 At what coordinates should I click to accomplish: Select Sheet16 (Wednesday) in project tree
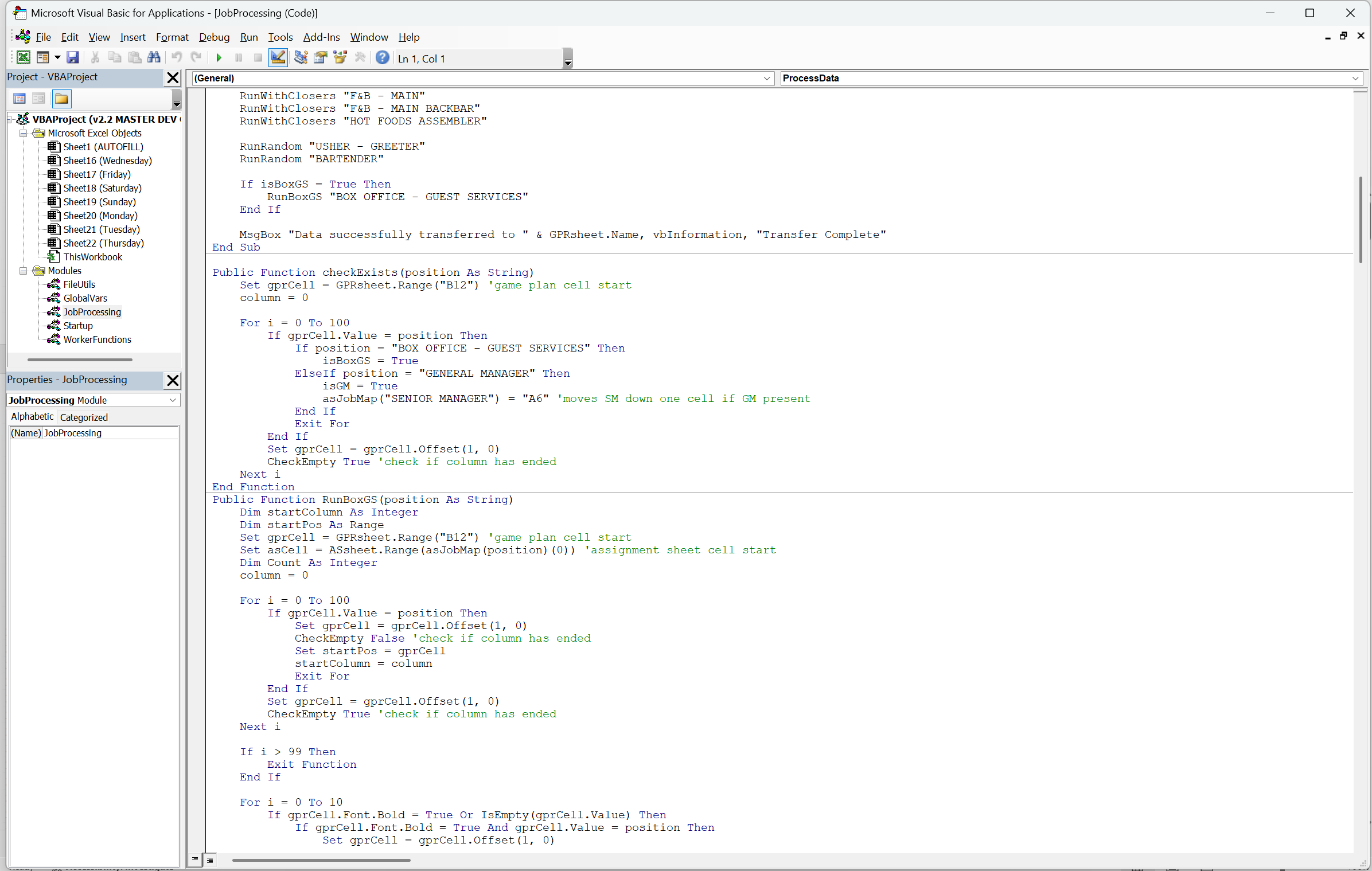click(x=107, y=161)
